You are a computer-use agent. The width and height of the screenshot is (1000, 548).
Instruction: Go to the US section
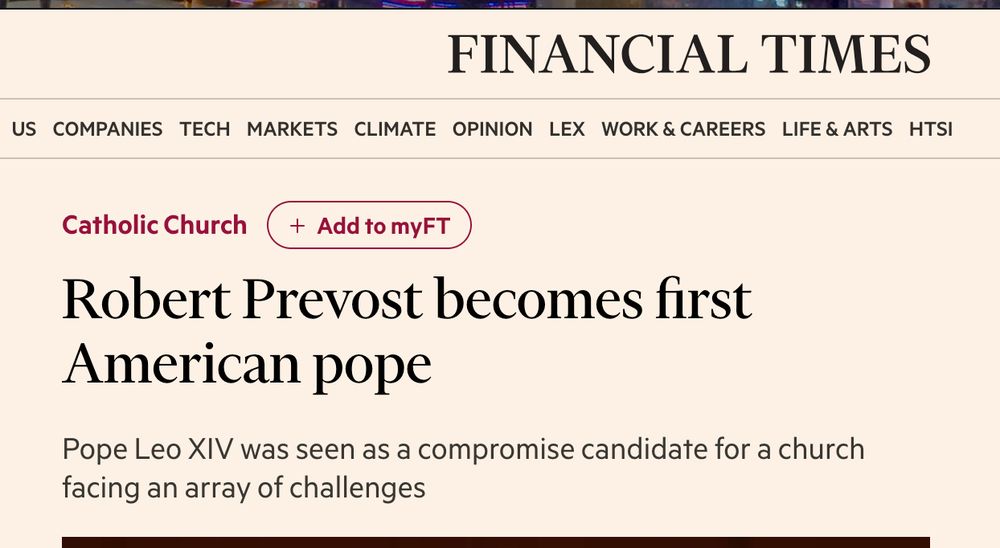pos(24,129)
